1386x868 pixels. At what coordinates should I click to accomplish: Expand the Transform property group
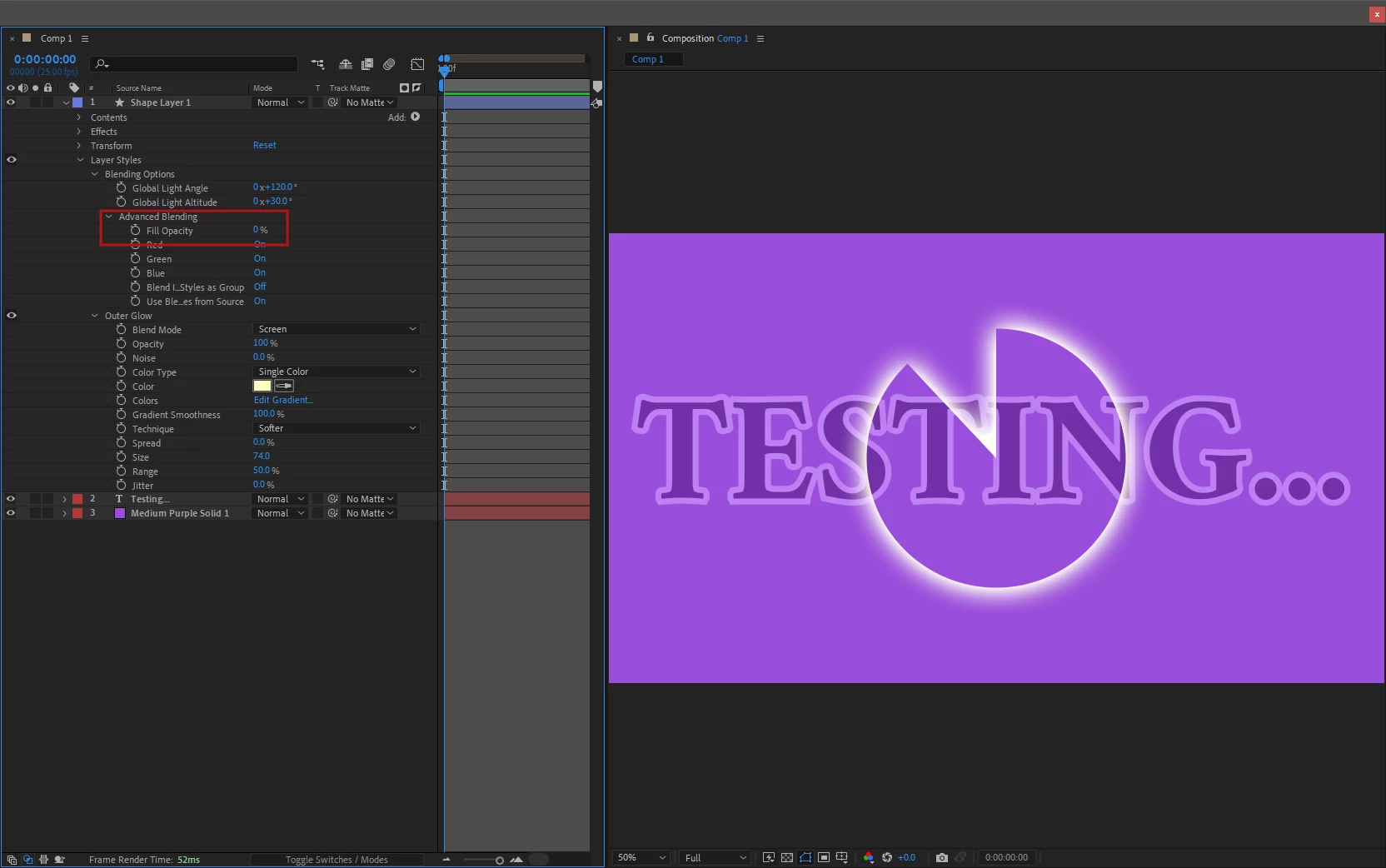tap(79, 146)
